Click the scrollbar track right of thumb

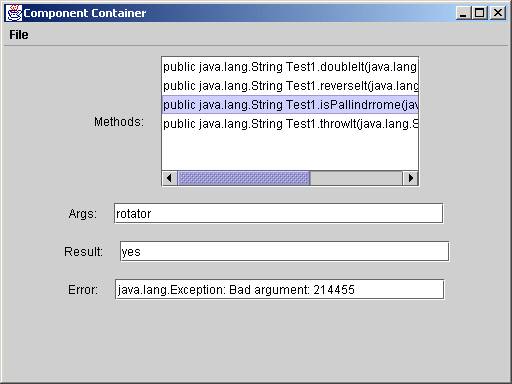tap(357, 178)
